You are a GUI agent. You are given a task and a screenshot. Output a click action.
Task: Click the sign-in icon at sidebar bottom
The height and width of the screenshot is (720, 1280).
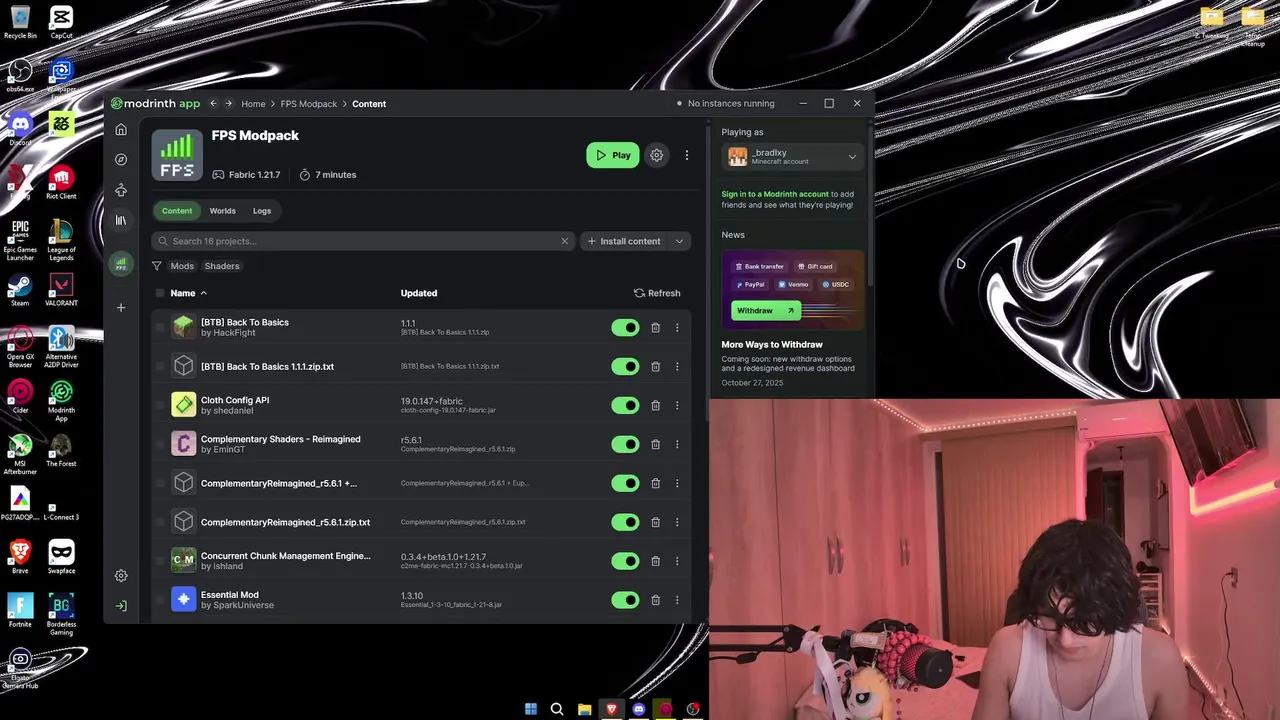[x=121, y=606]
